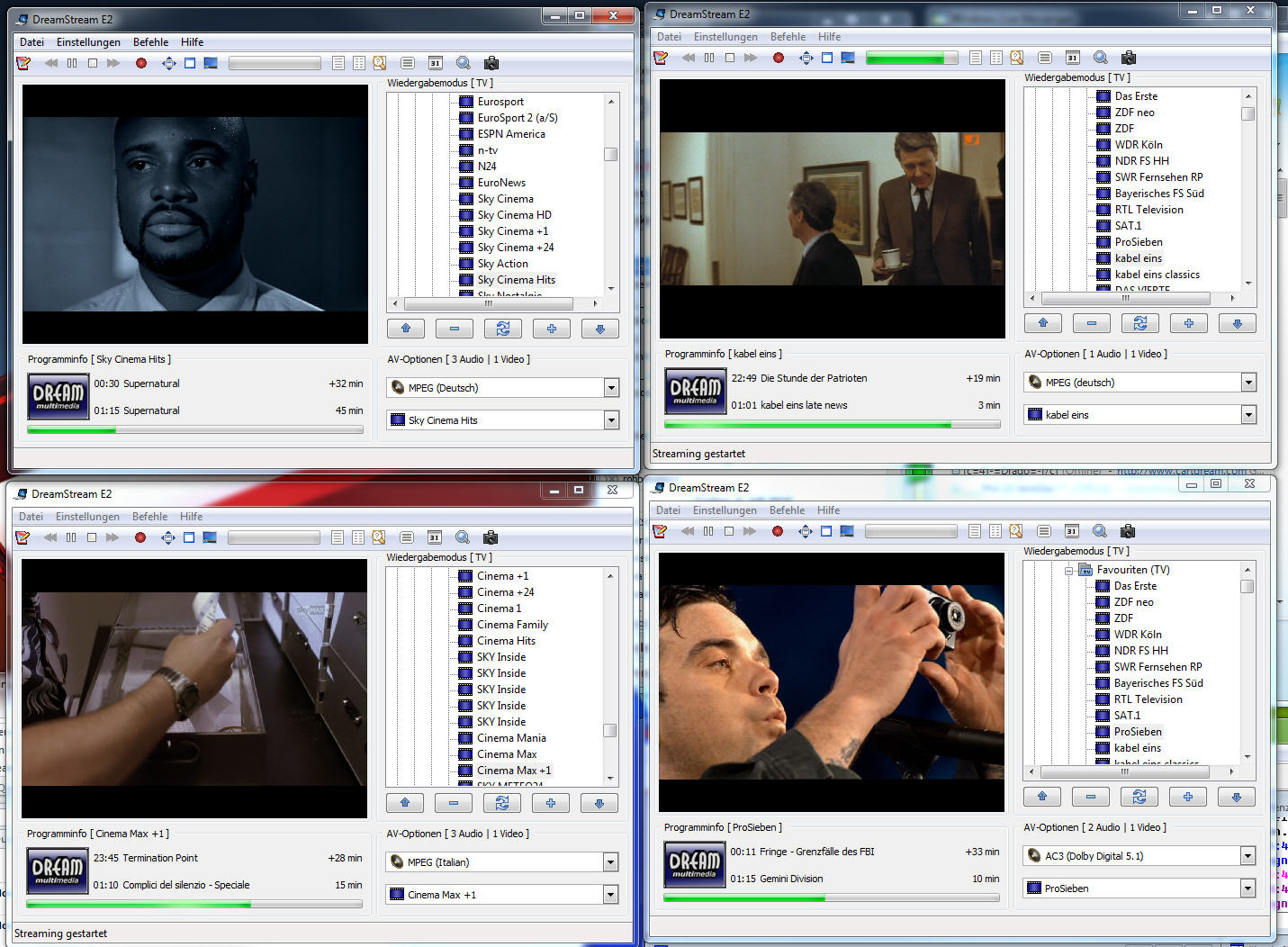Expand the Cinema Max +1 video dropdown
This screenshot has width=1288, height=947.
[x=610, y=895]
